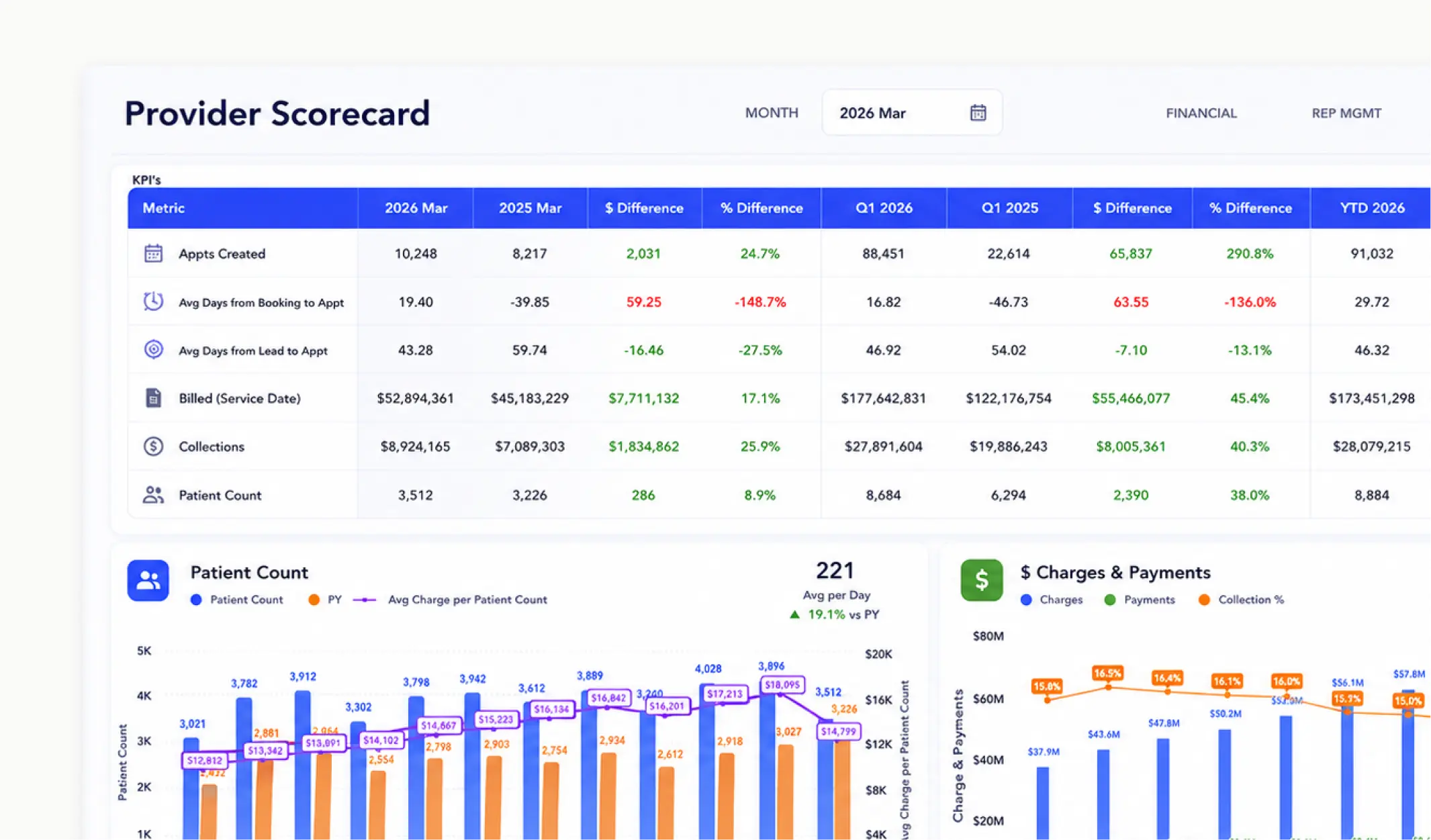Select the 221 Avg per Day figure
The width and height of the screenshot is (1431, 840).
pos(835,571)
